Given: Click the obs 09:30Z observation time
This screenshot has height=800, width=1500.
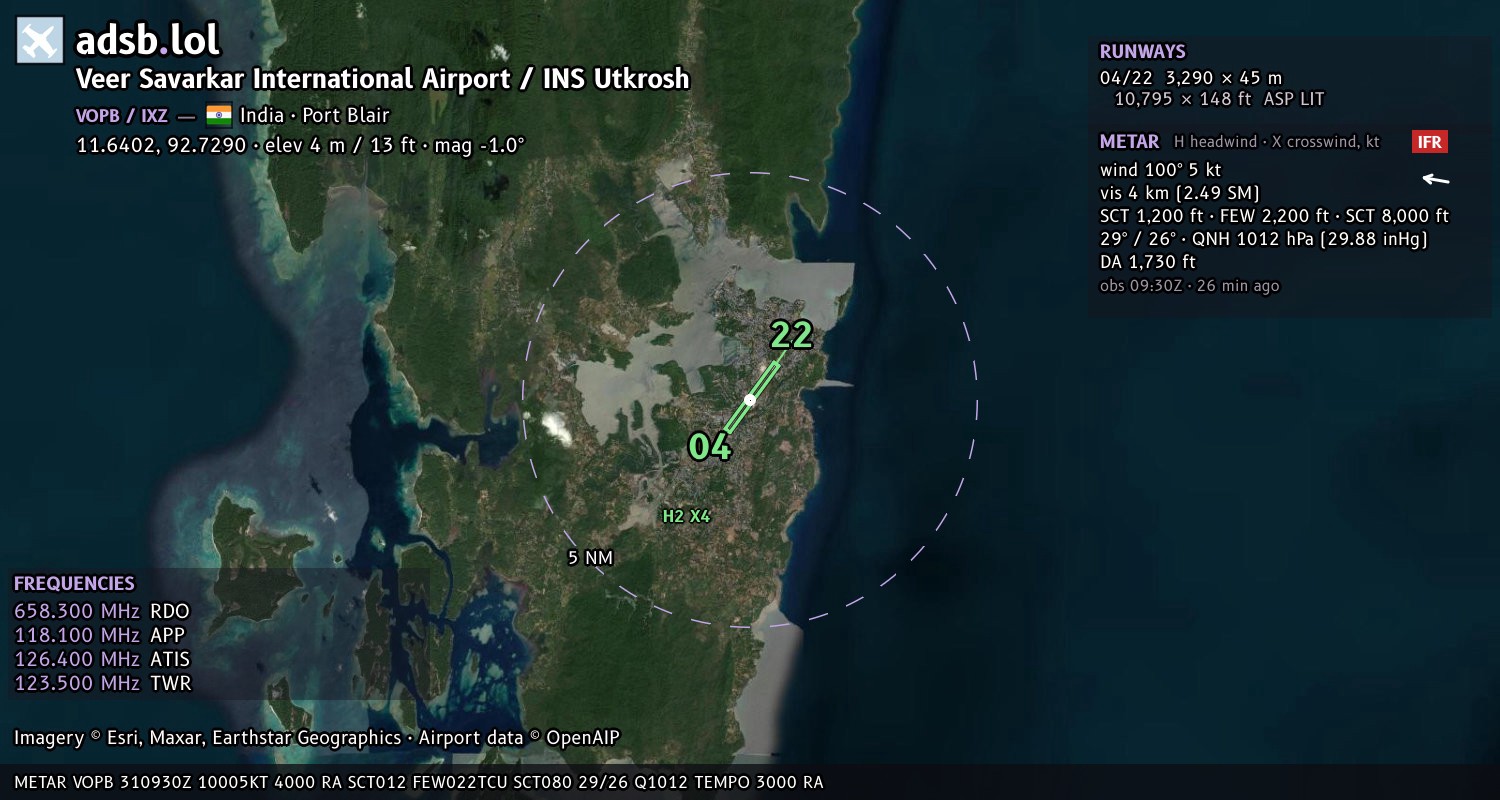Looking at the screenshot, I should tap(1189, 286).
